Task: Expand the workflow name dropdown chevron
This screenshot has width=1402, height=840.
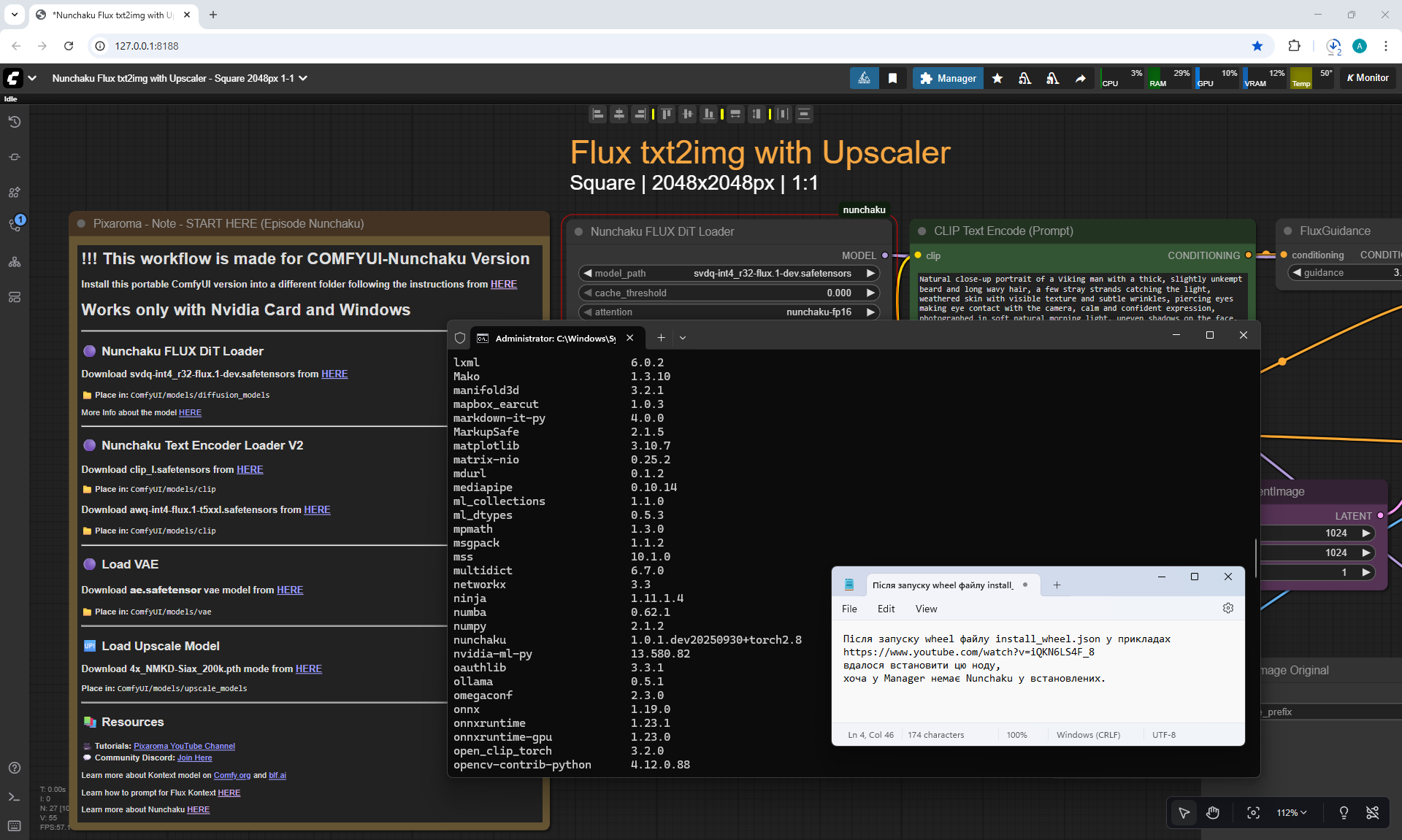Action: click(303, 78)
